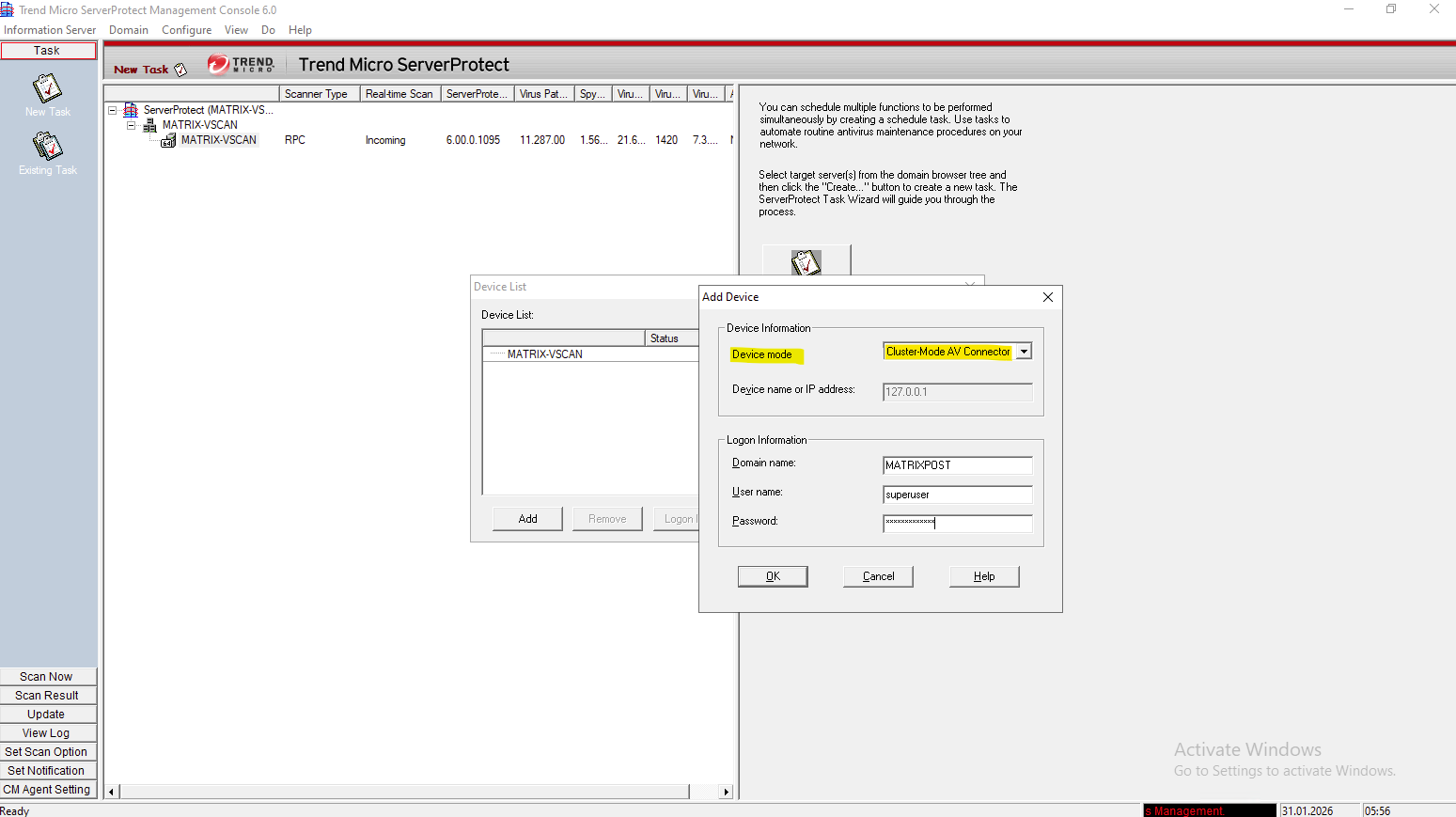Click the New Task clipboard icon in sidebar
This screenshot has height=817, width=1456.
coord(47,89)
